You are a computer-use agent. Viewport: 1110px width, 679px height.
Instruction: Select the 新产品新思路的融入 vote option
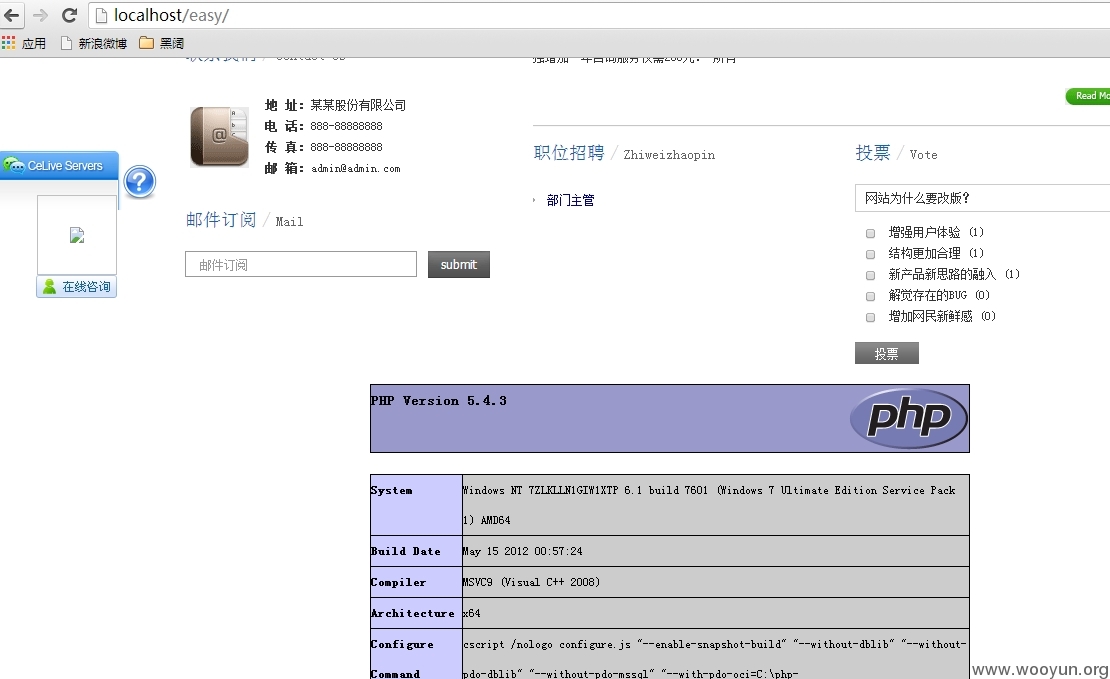point(871,275)
